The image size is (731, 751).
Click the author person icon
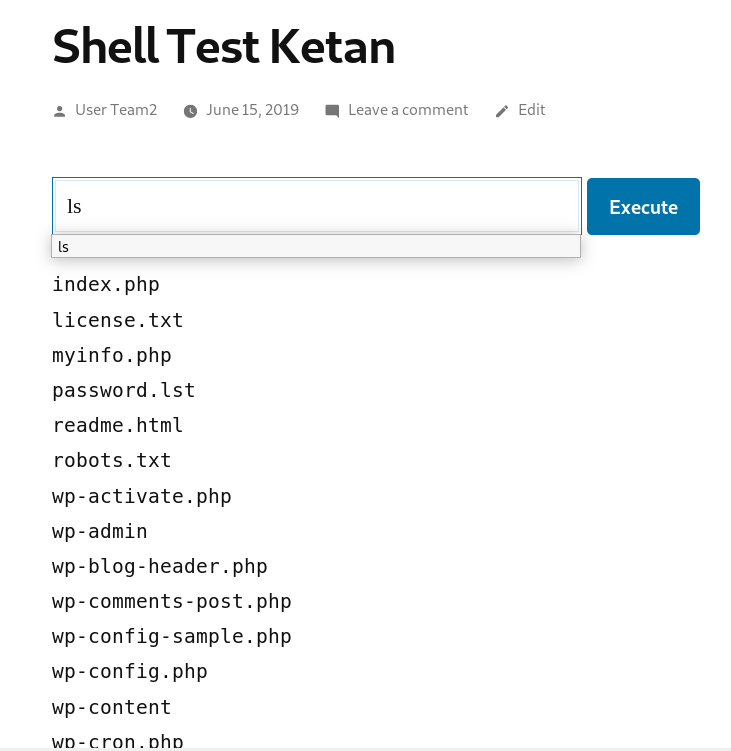point(59,112)
